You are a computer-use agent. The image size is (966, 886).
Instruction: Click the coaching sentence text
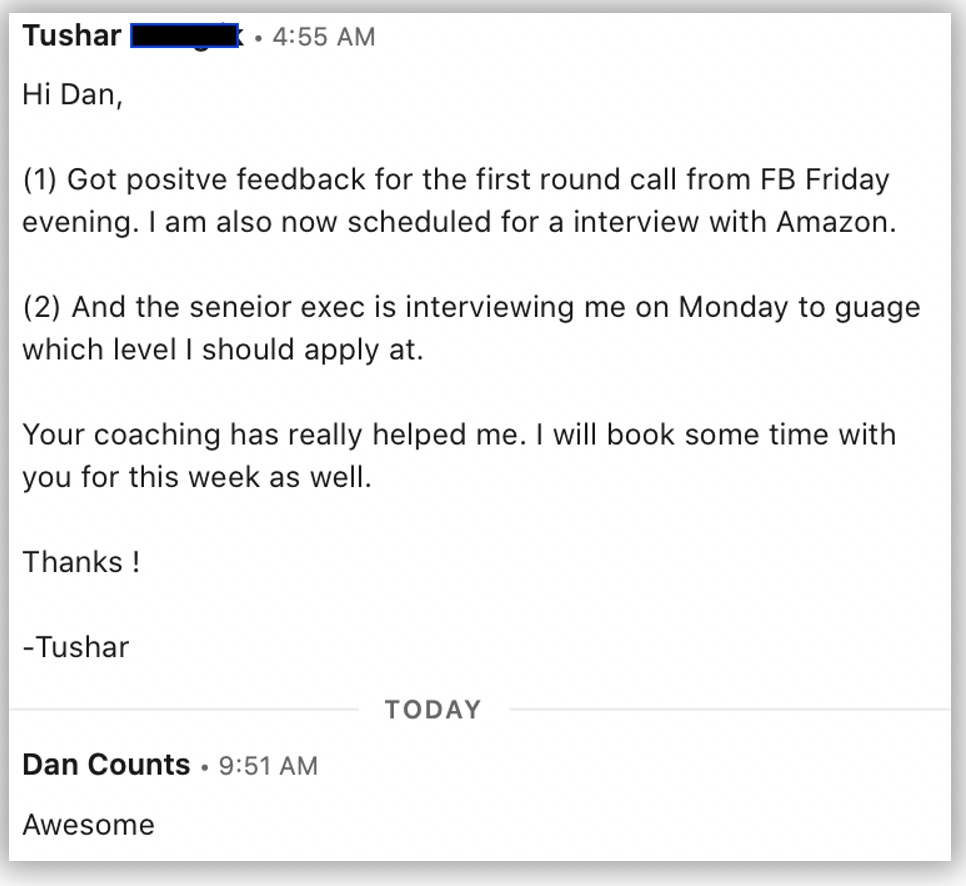pyautogui.click(x=459, y=456)
